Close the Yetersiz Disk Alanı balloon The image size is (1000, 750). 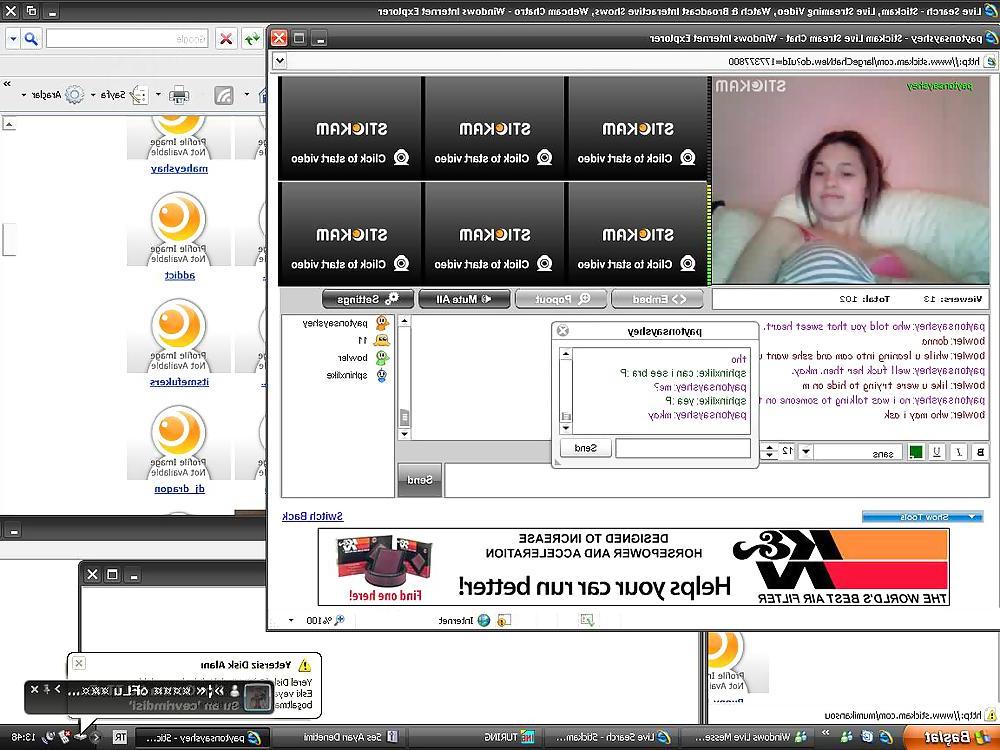tap(78, 663)
